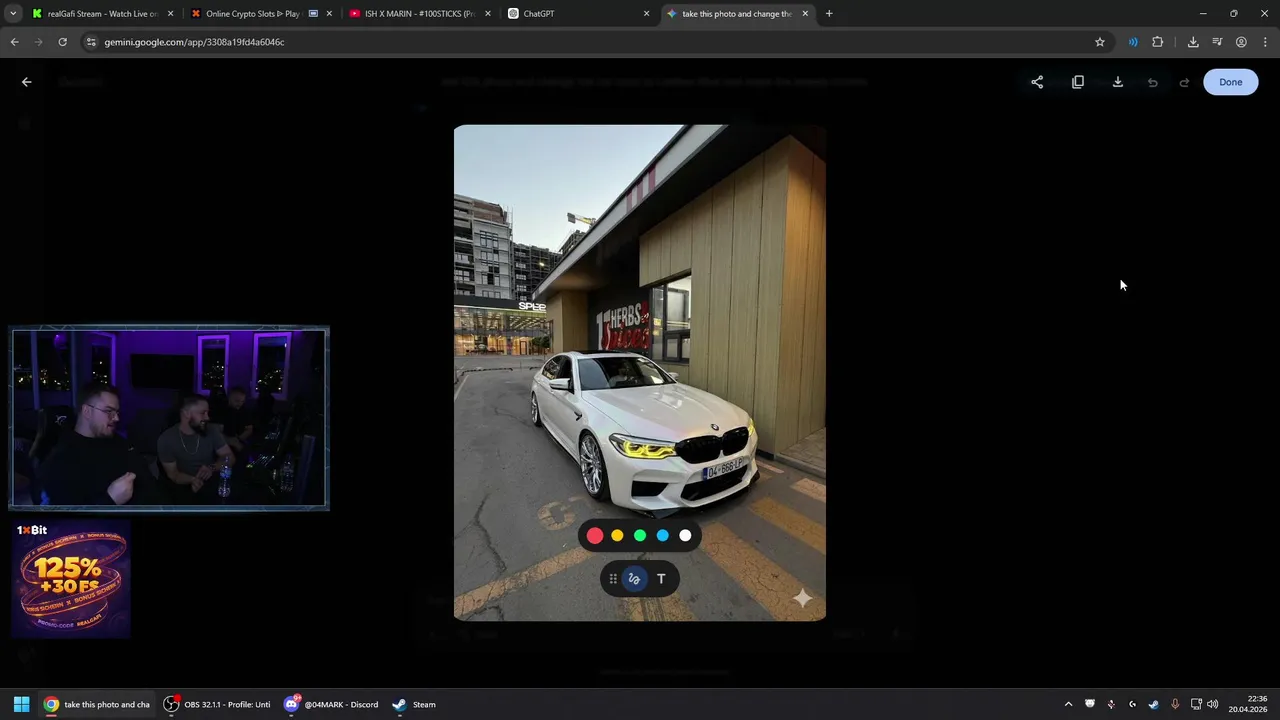View site information icon in address bar

click(91, 42)
